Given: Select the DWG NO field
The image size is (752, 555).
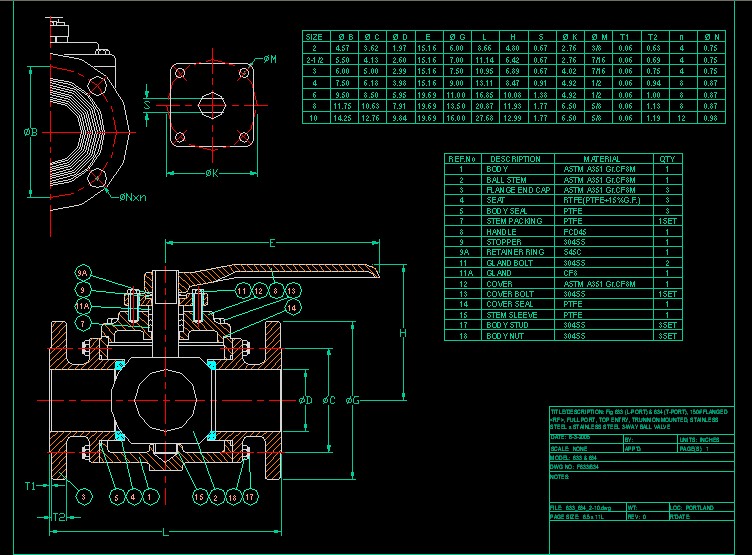Looking at the screenshot, I should [x=642, y=466].
